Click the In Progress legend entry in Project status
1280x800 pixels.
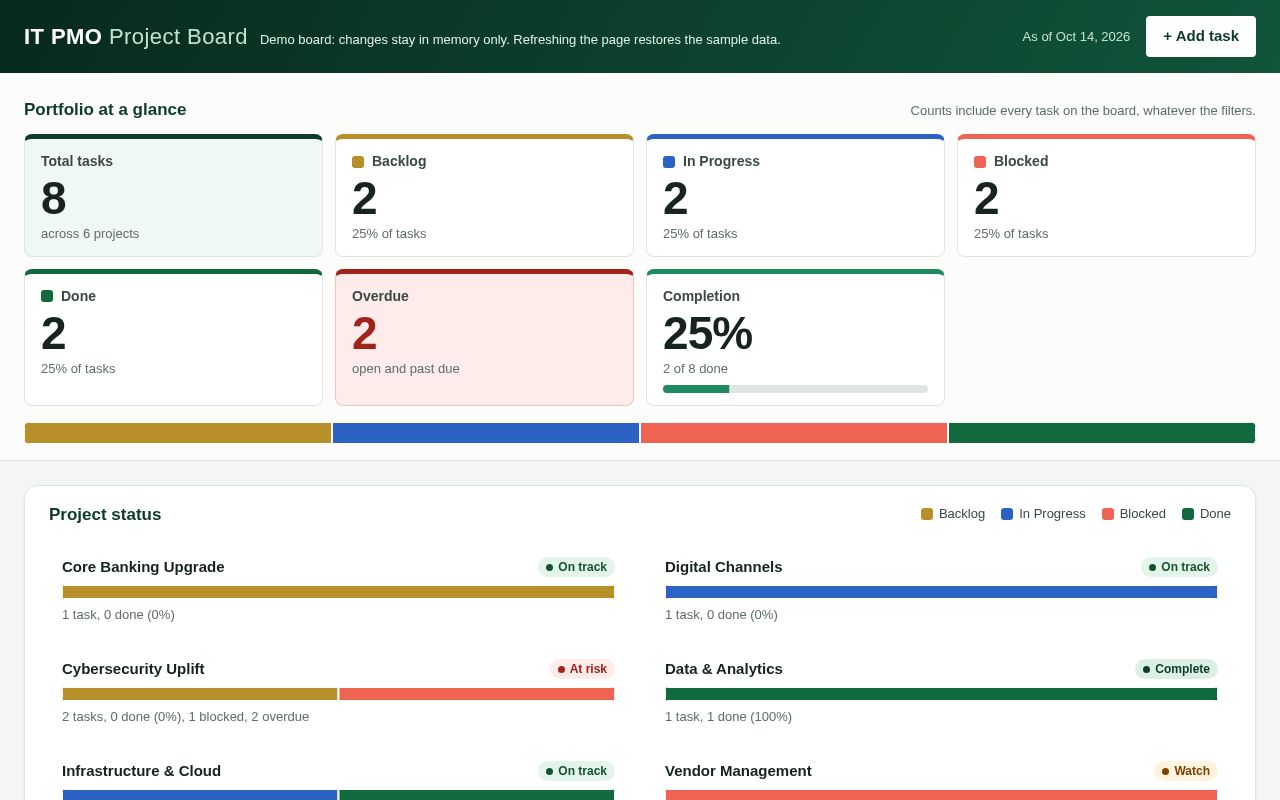point(1043,514)
